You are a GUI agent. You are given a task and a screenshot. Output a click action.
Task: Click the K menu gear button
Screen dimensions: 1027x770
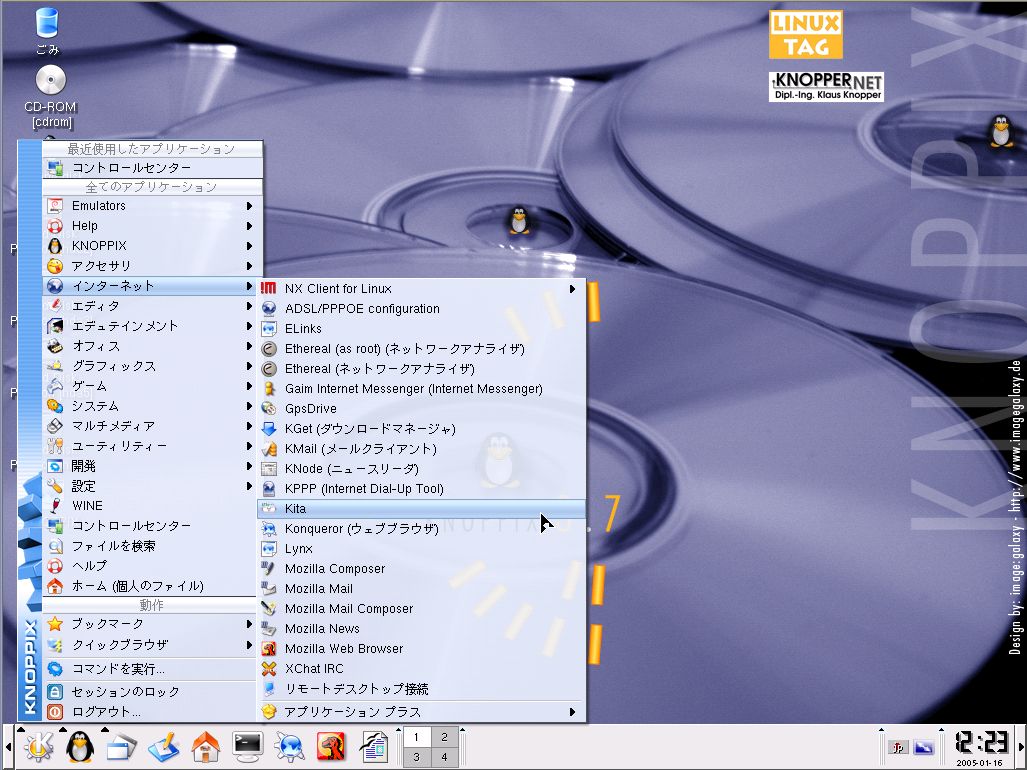39,747
